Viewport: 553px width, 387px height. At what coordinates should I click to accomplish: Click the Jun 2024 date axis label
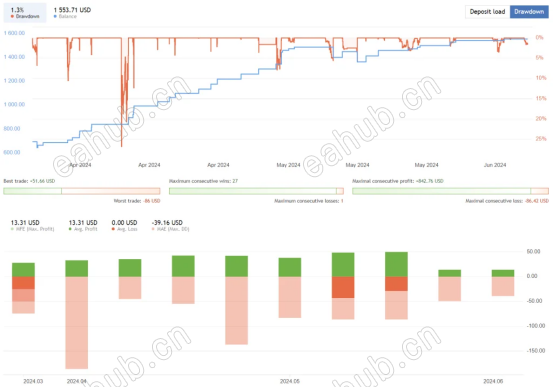point(495,165)
